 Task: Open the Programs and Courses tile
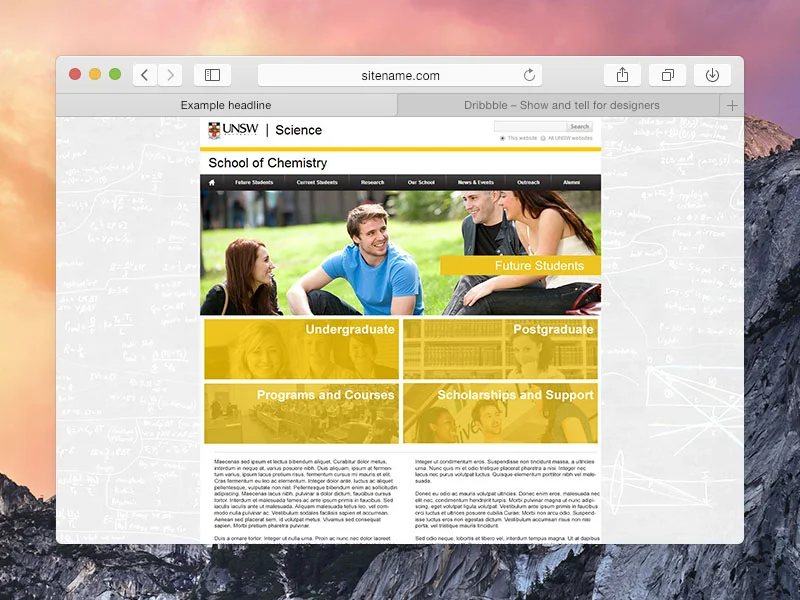coord(302,414)
